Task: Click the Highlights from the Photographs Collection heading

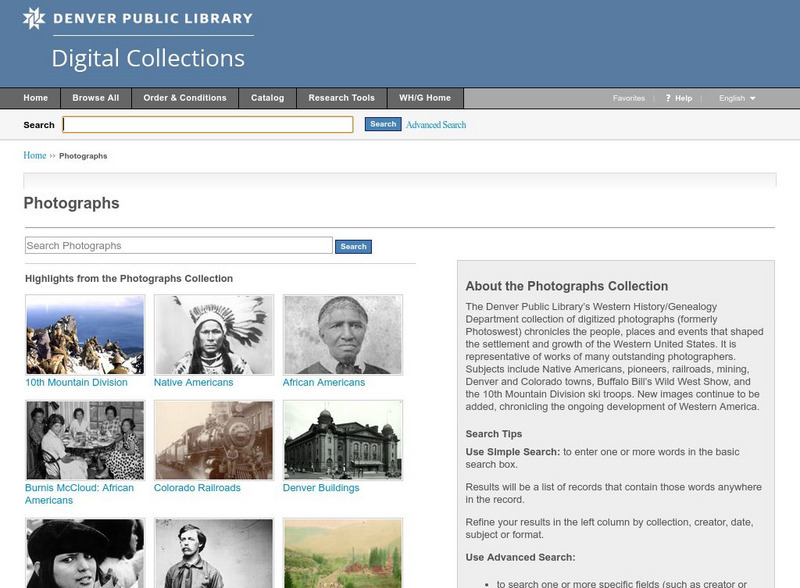Action: click(x=129, y=279)
